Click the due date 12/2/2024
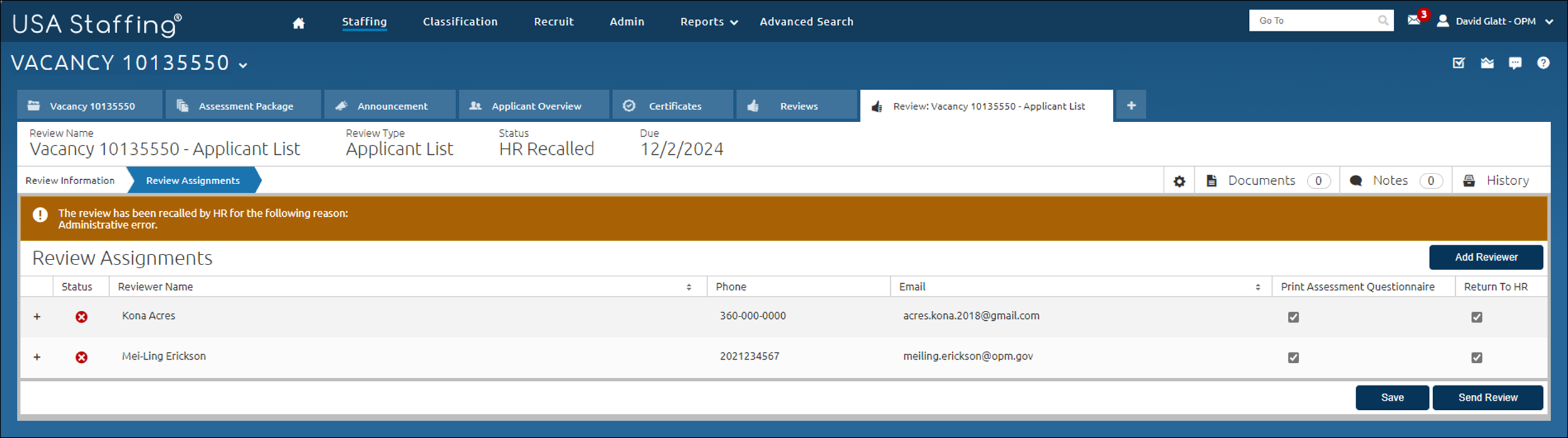Screen dimensions: 1568x438 [681, 149]
